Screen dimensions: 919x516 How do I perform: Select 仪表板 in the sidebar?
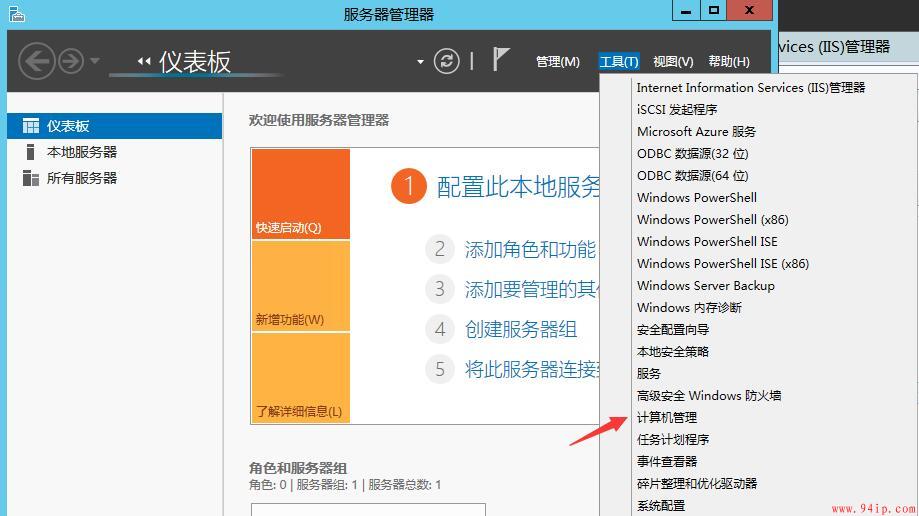[x=115, y=126]
